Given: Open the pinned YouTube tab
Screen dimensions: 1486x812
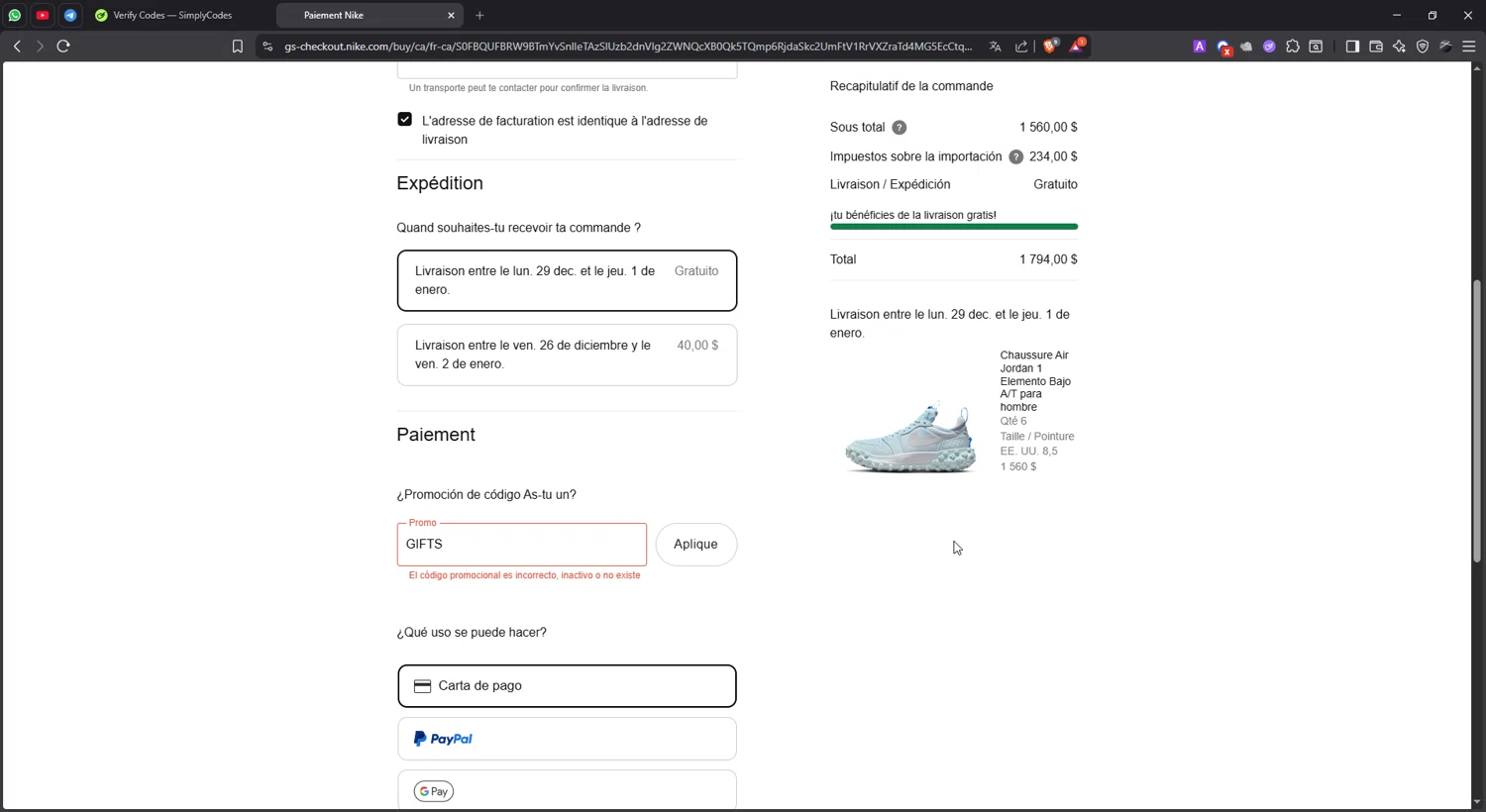Looking at the screenshot, I should (x=43, y=15).
